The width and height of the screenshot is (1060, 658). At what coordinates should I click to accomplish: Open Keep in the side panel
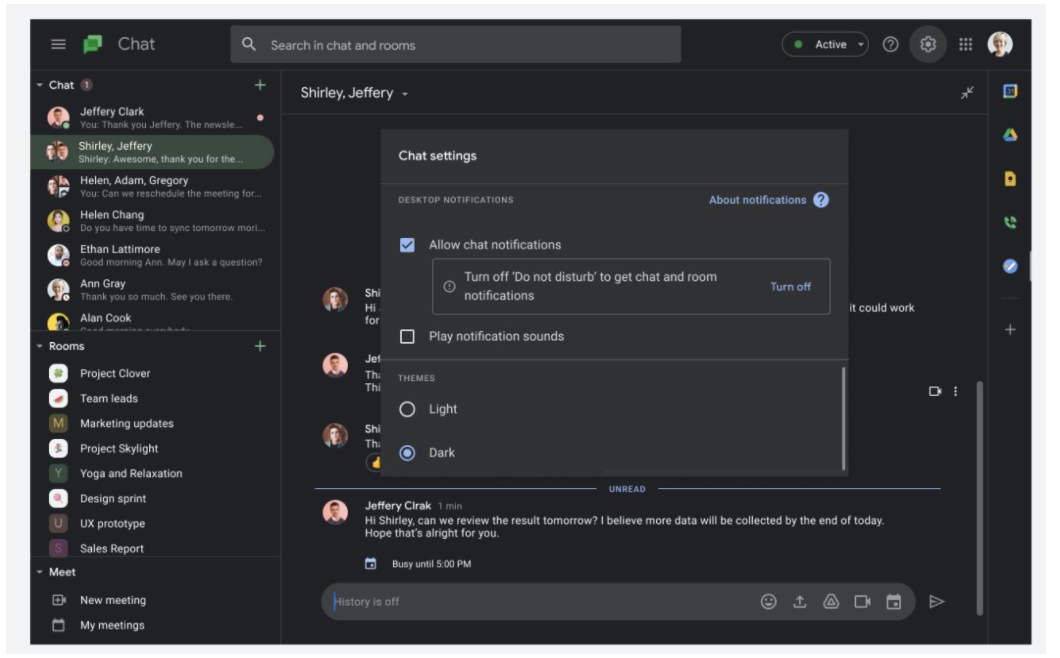(1010, 179)
